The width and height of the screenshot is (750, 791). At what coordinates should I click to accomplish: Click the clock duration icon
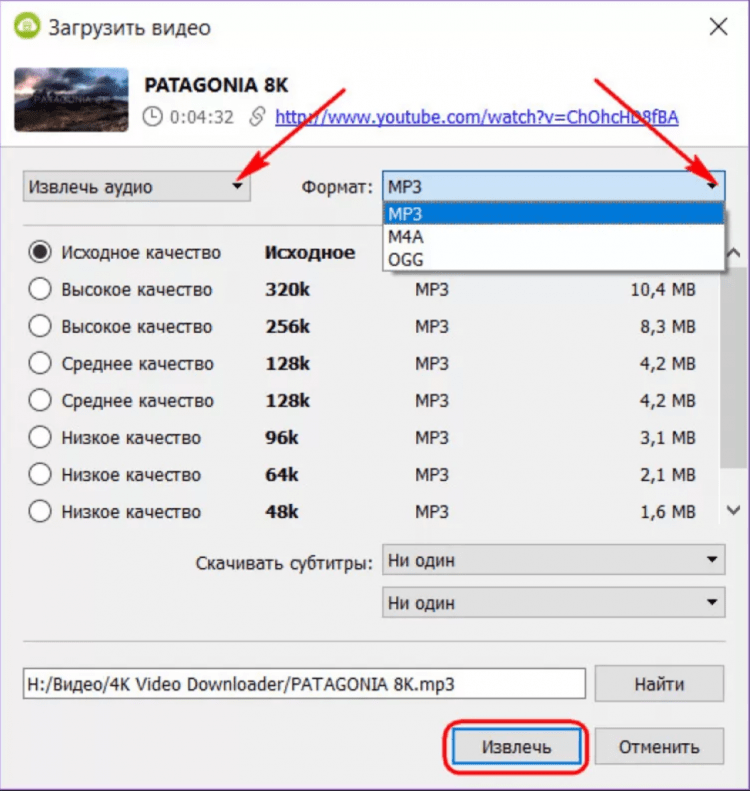(x=153, y=117)
